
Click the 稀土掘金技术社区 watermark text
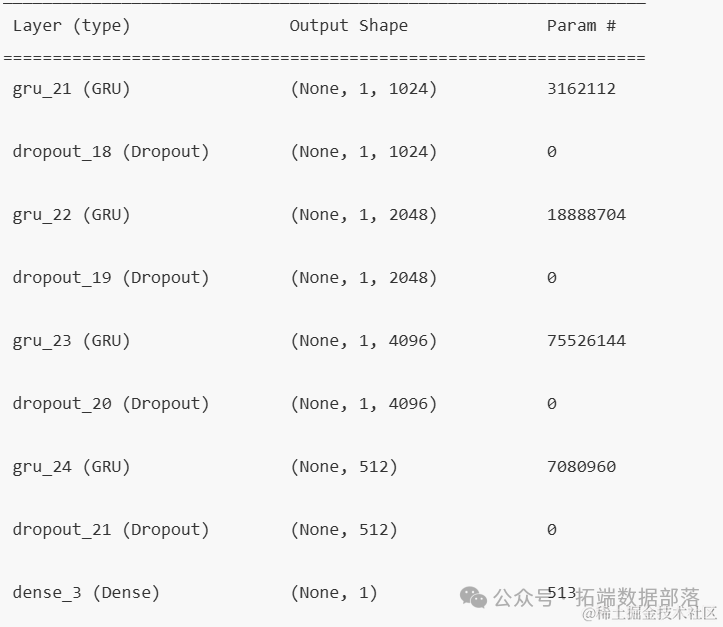(652, 613)
